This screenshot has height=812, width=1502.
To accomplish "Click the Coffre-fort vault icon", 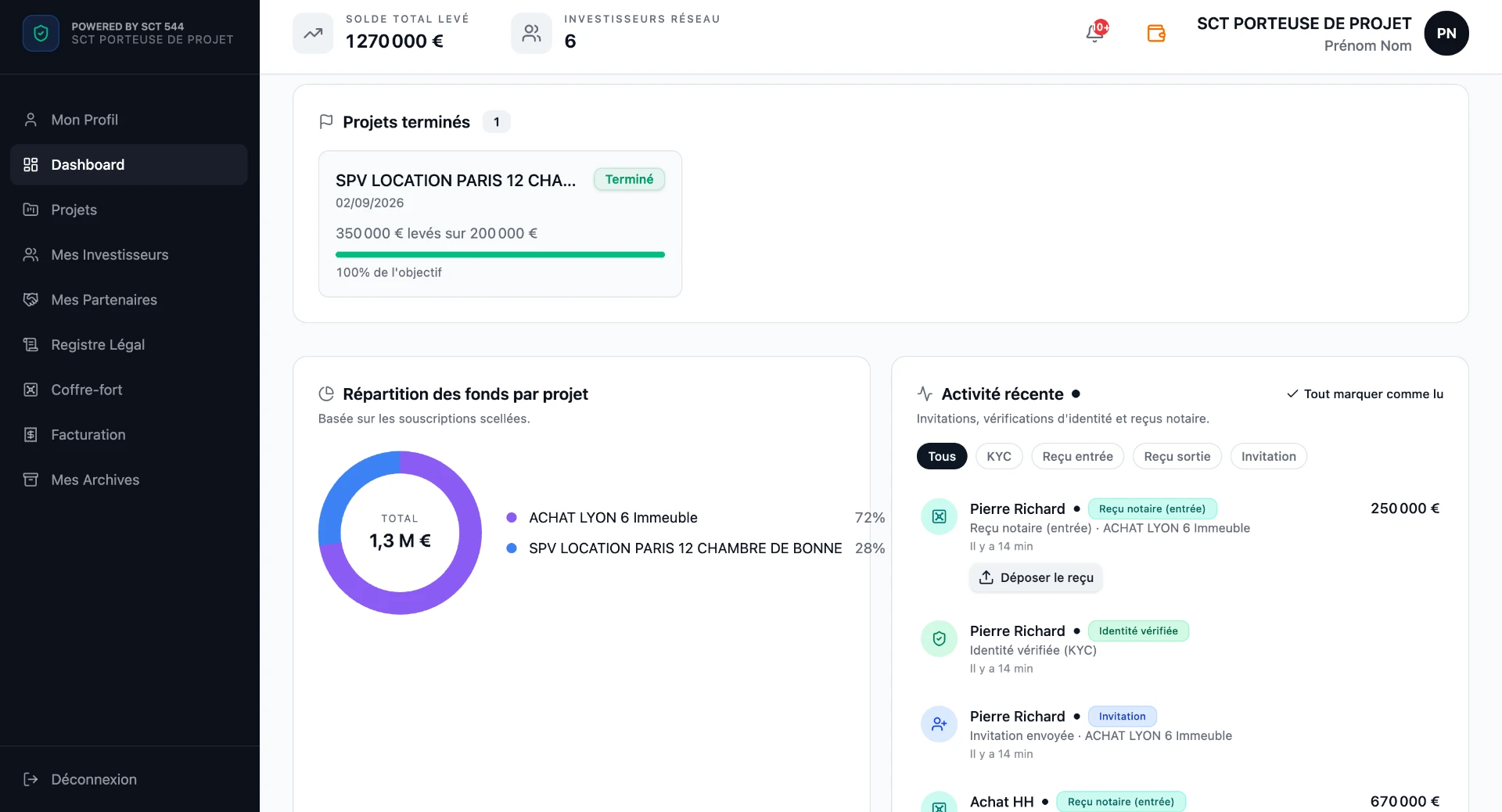I will pos(31,390).
